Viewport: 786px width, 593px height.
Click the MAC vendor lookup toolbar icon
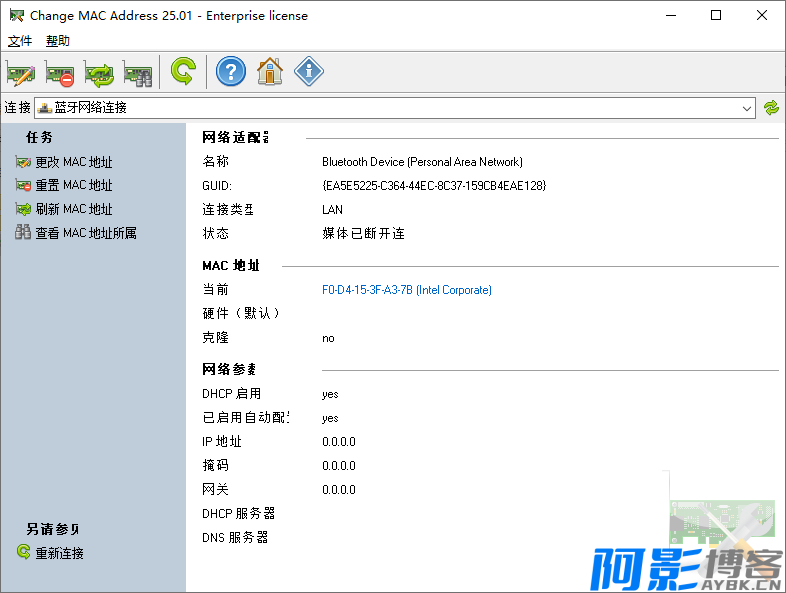click(138, 72)
